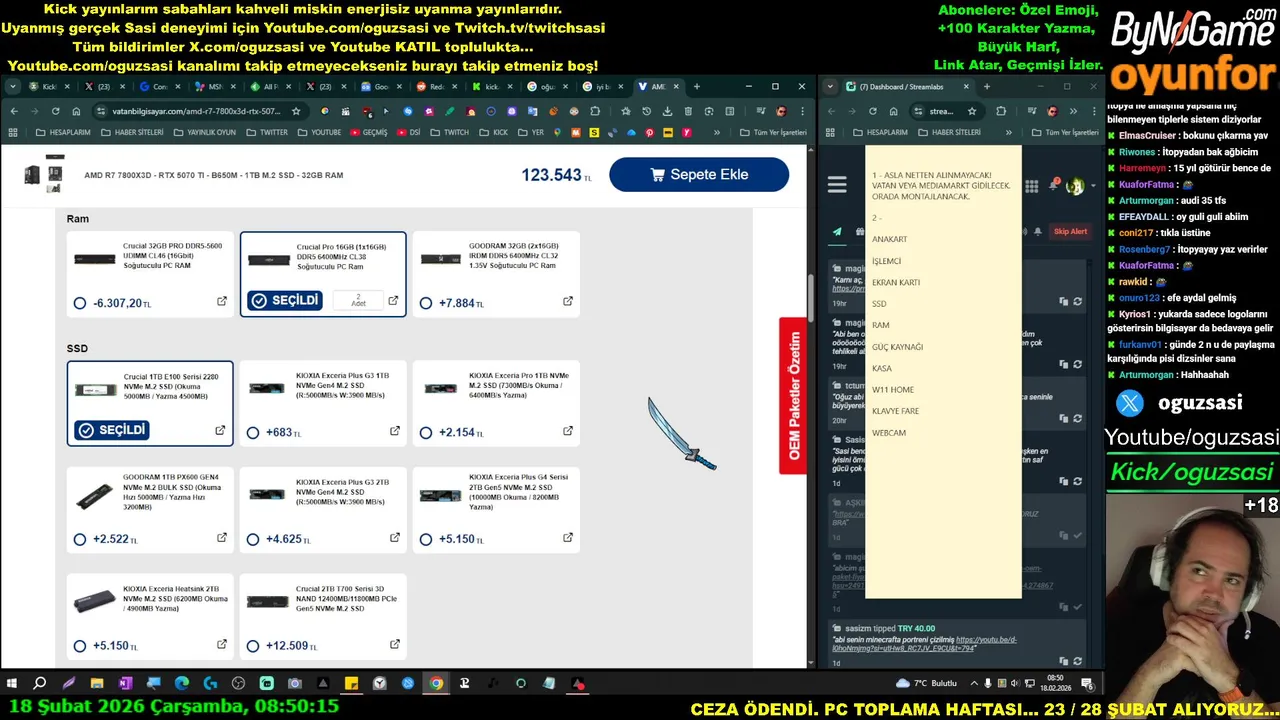1280x720 pixels.
Task: Select GOODRAM 1TB PX600 +2.522 TL option
Action: [80, 539]
